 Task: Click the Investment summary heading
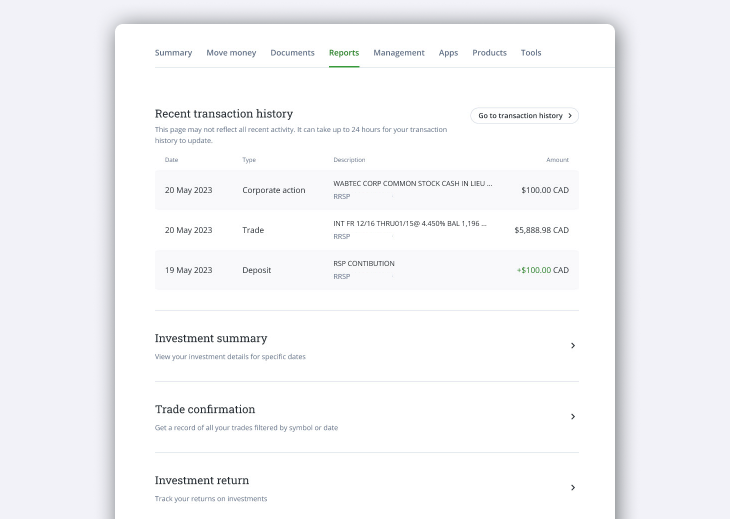[x=211, y=338]
